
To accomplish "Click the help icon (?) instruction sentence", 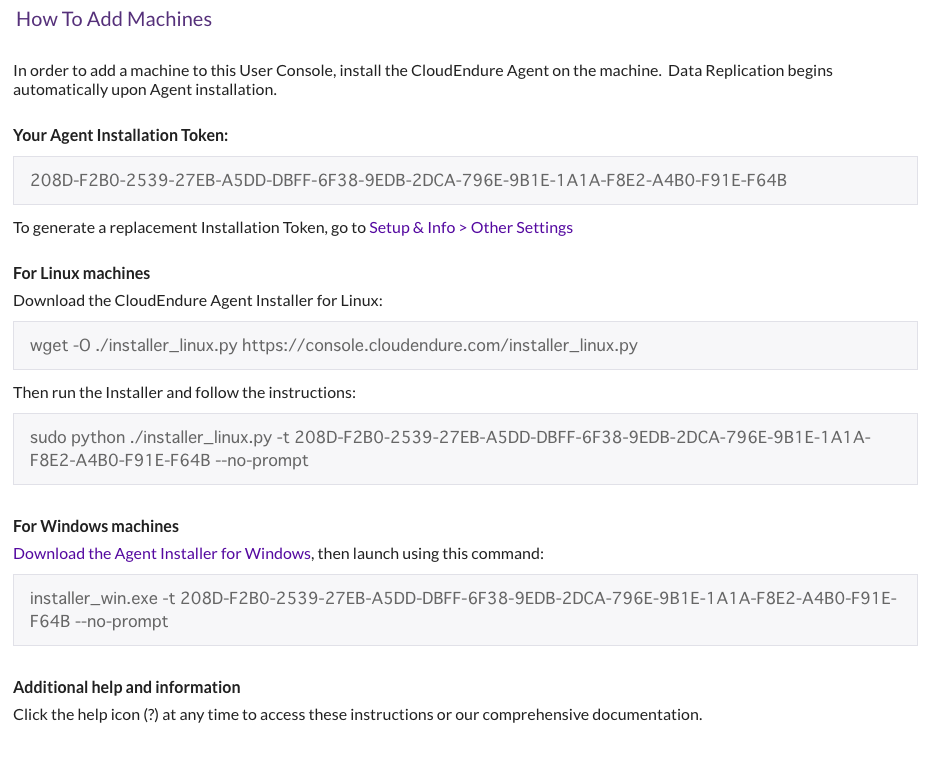I will 357,715.
